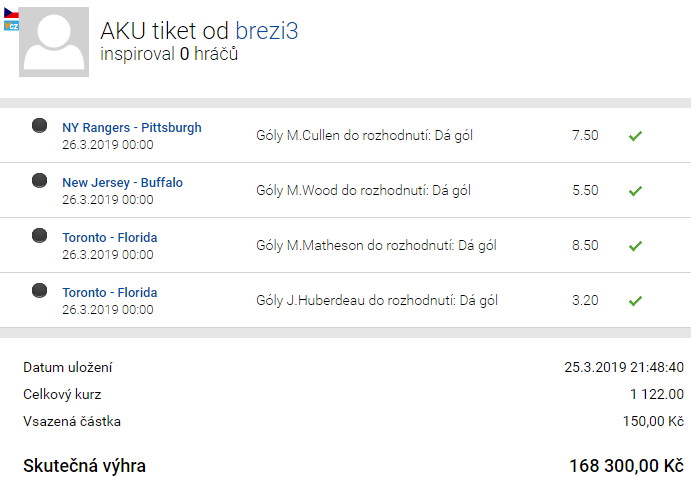Click the green checkmark for odds 8.50

[x=635, y=246]
